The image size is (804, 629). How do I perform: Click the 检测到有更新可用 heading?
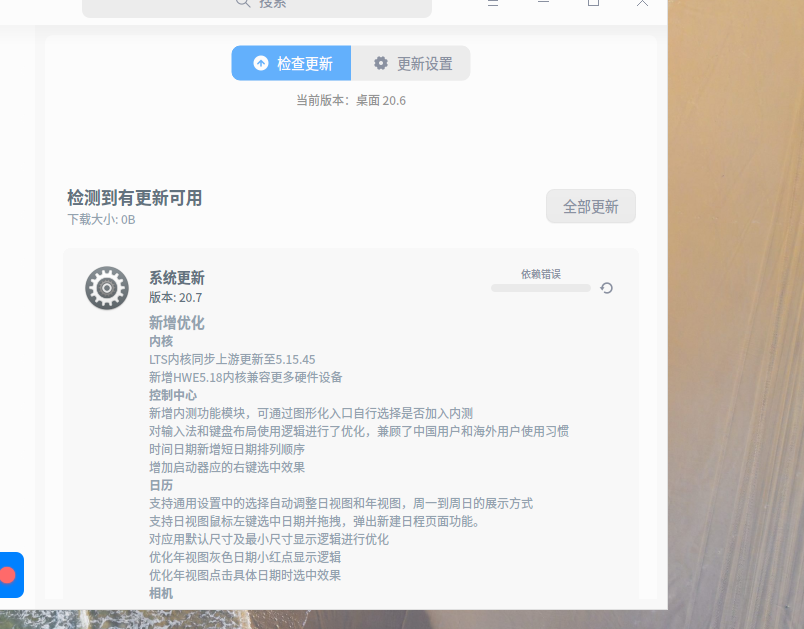click(133, 198)
